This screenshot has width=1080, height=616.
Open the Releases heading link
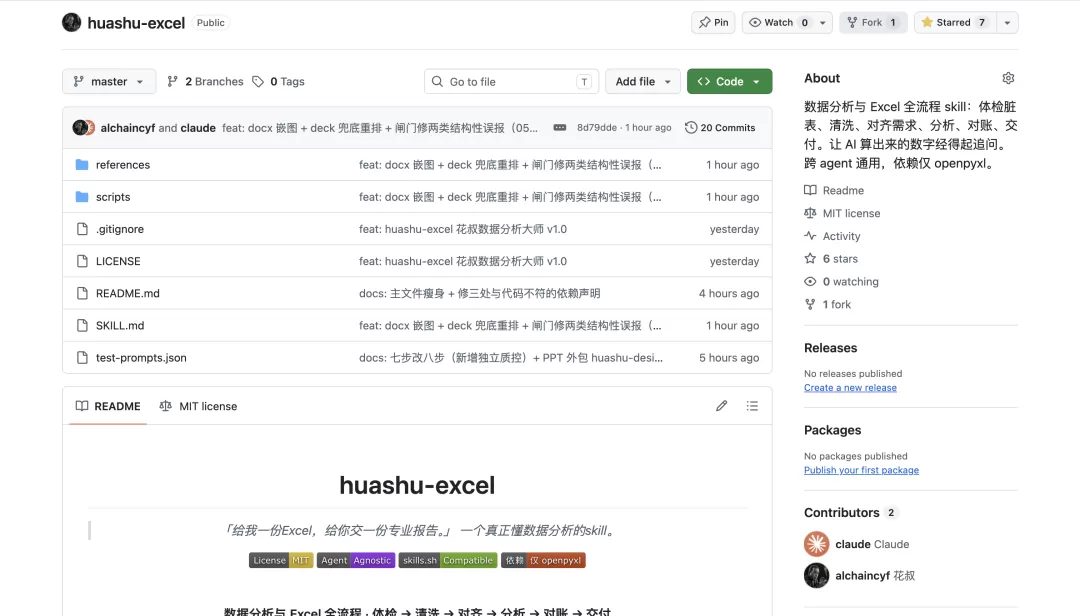tap(831, 348)
